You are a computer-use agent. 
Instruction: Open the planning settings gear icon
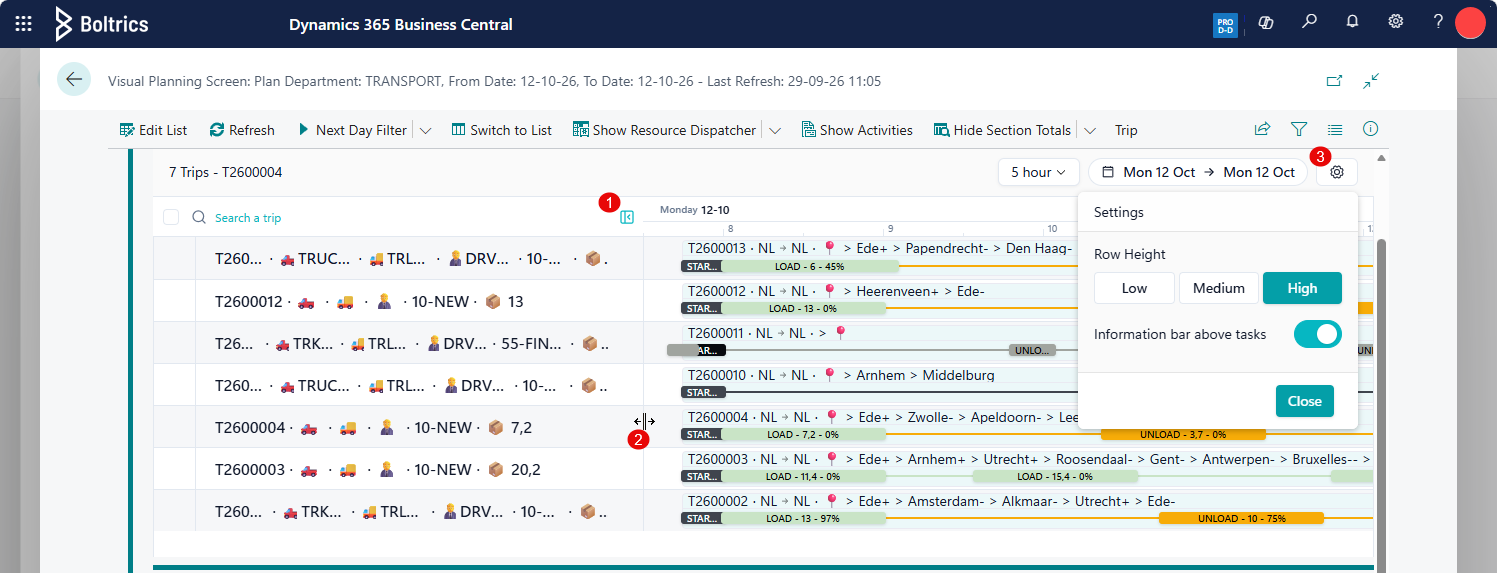tap(1337, 172)
